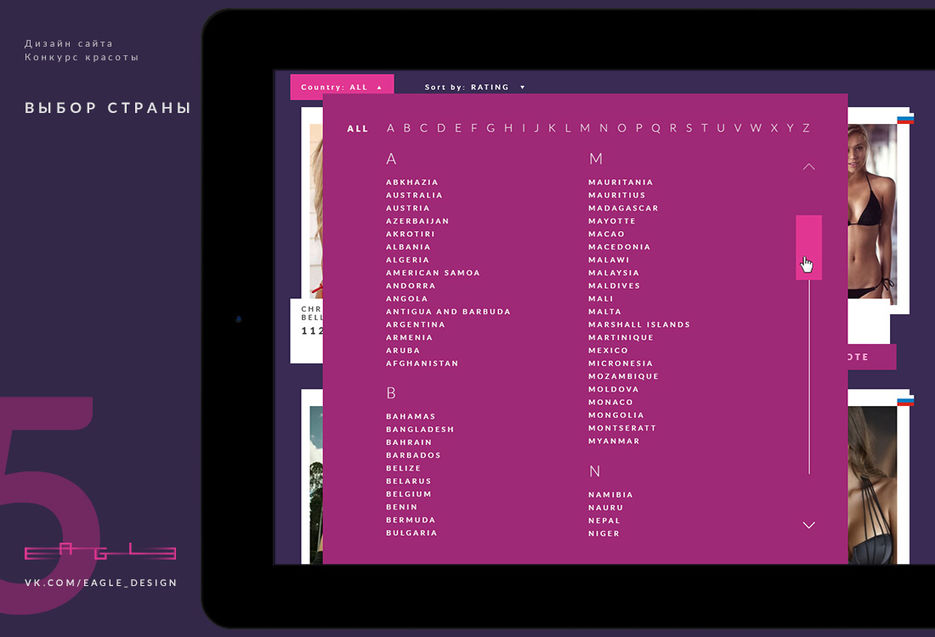The height and width of the screenshot is (637, 935).
Task: Choose Antigua and Barbuda
Action: click(448, 311)
